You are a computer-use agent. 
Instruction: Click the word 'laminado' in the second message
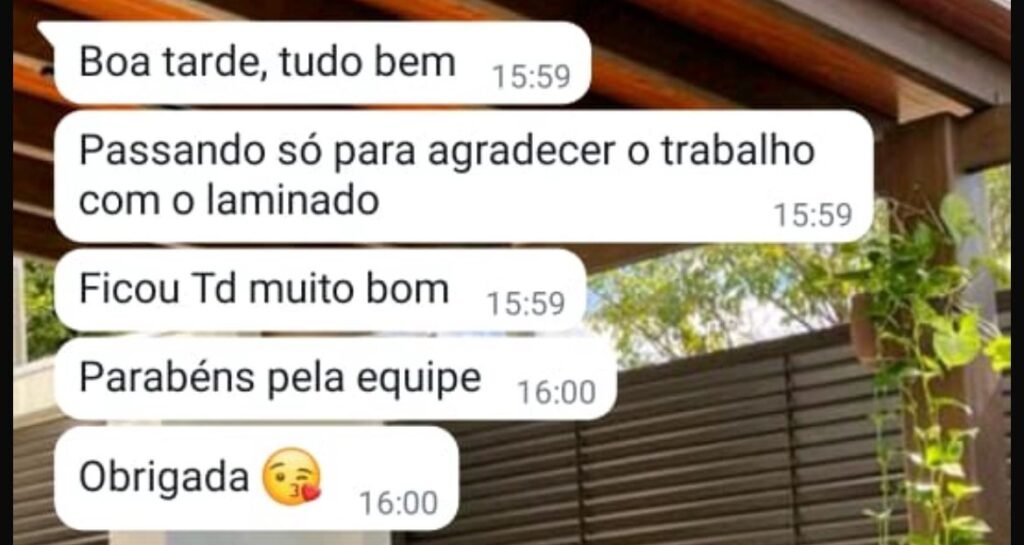(x=293, y=200)
